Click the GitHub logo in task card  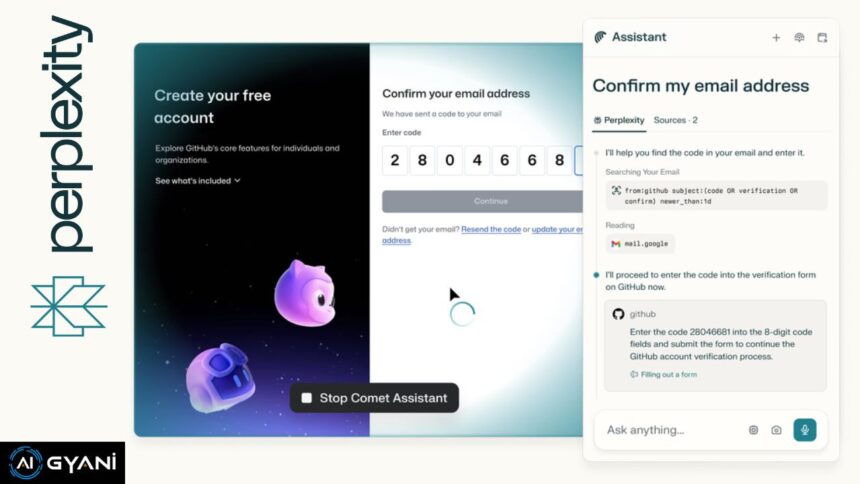(618, 314)
